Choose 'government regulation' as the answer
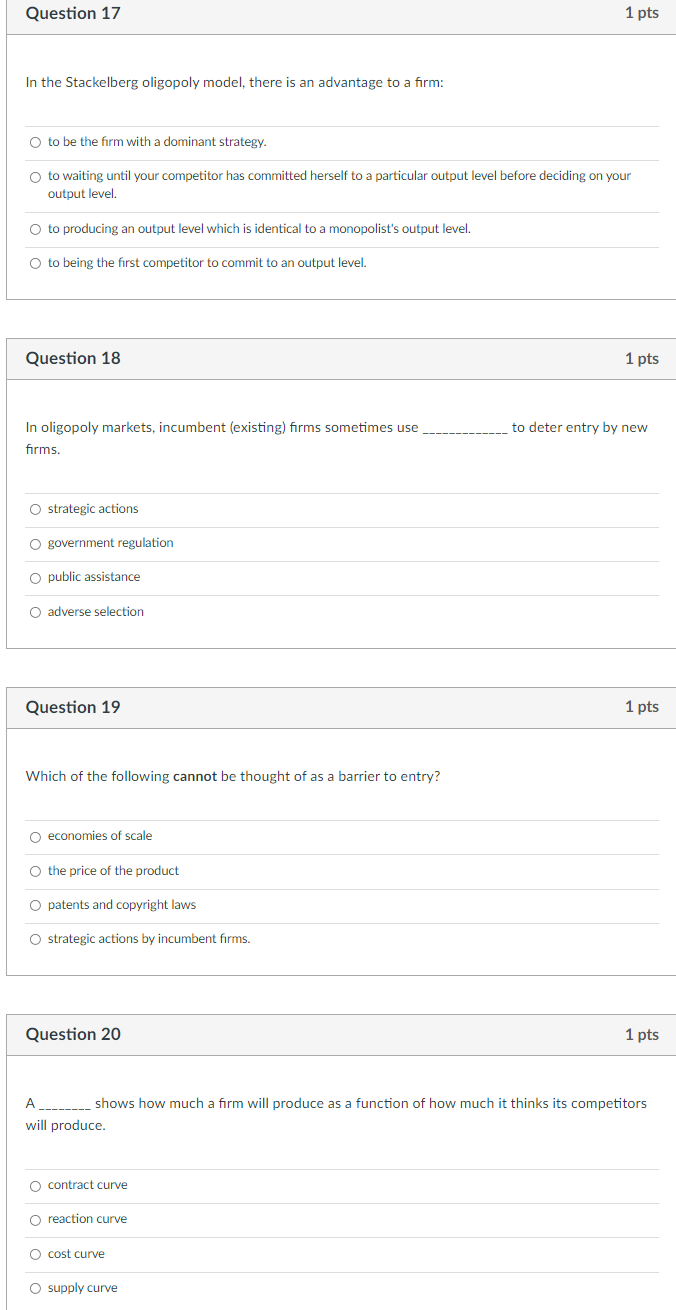Screen dimensions: 676x1310 (35, 542)
